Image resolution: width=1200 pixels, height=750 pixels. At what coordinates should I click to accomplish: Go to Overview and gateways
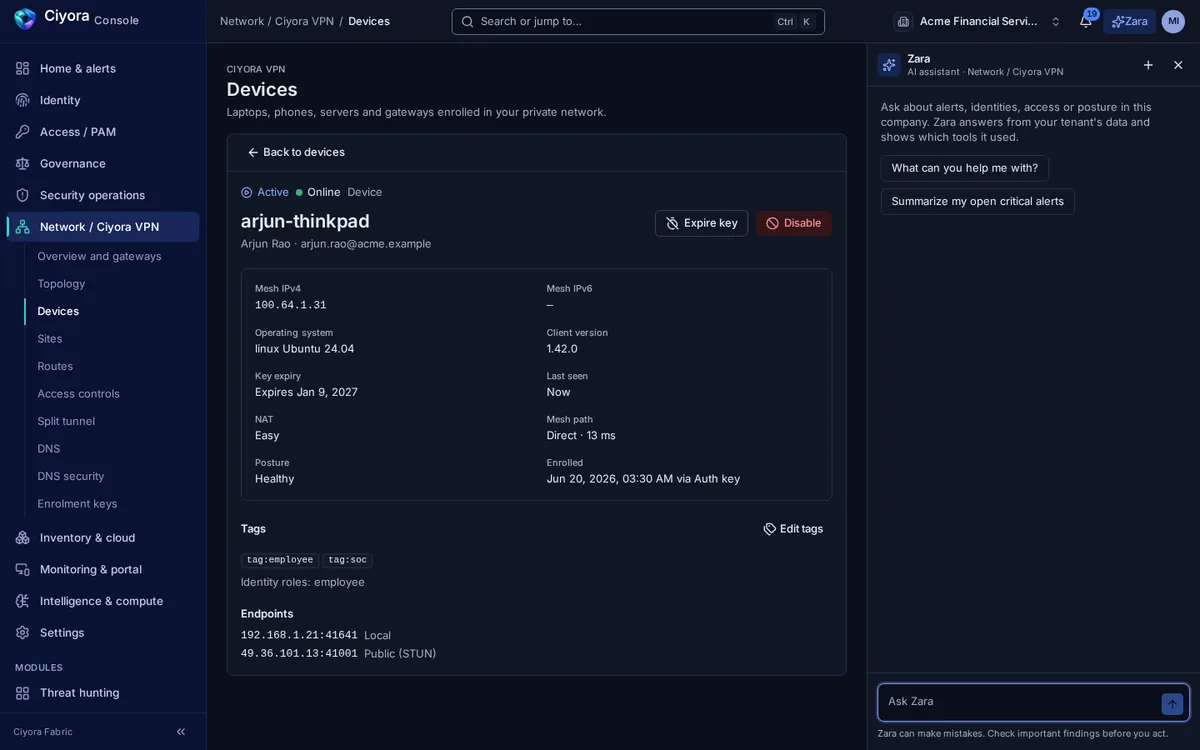tap(111, 256)
